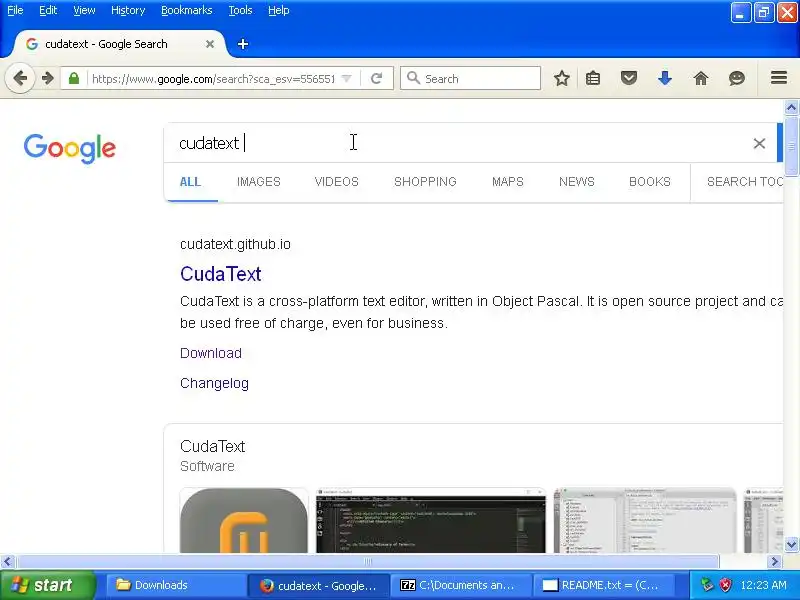Open the downloads arrow panel
Screen dimensions: 800x600
[665, 79]
